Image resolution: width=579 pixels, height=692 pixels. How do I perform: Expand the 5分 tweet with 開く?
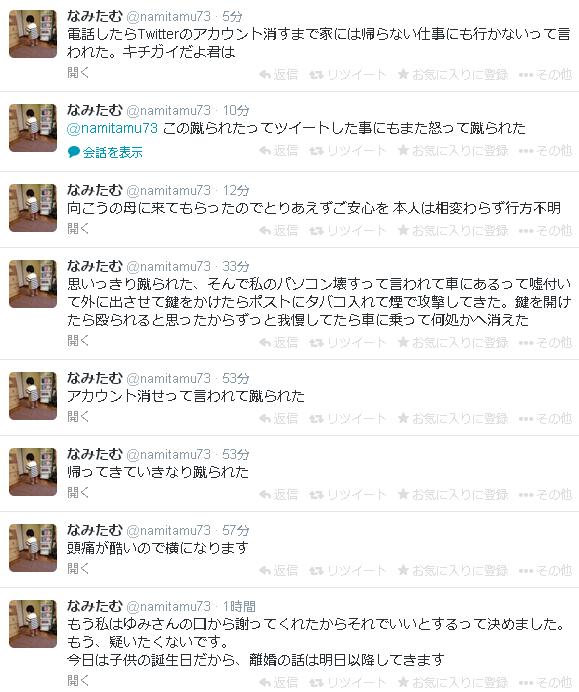(x=78, y=72)
